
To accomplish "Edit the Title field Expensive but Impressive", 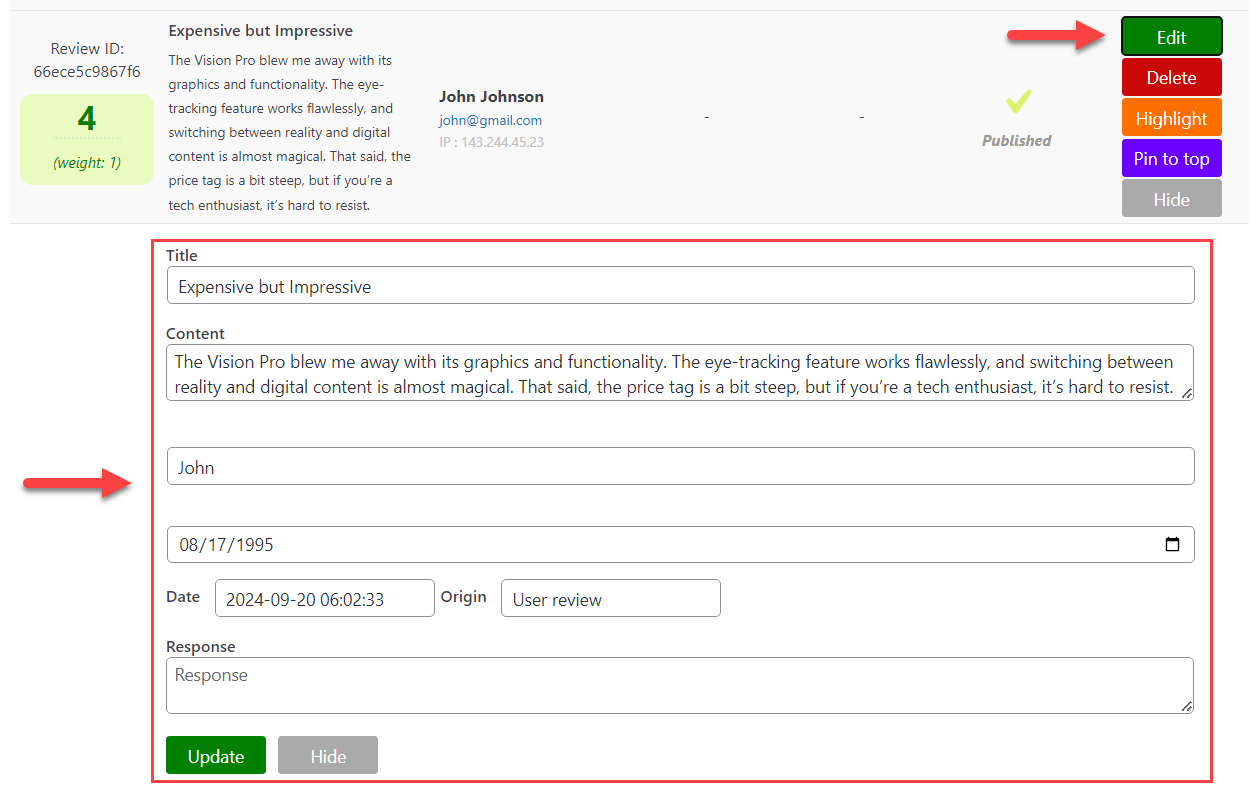I will tap(680, 285).
